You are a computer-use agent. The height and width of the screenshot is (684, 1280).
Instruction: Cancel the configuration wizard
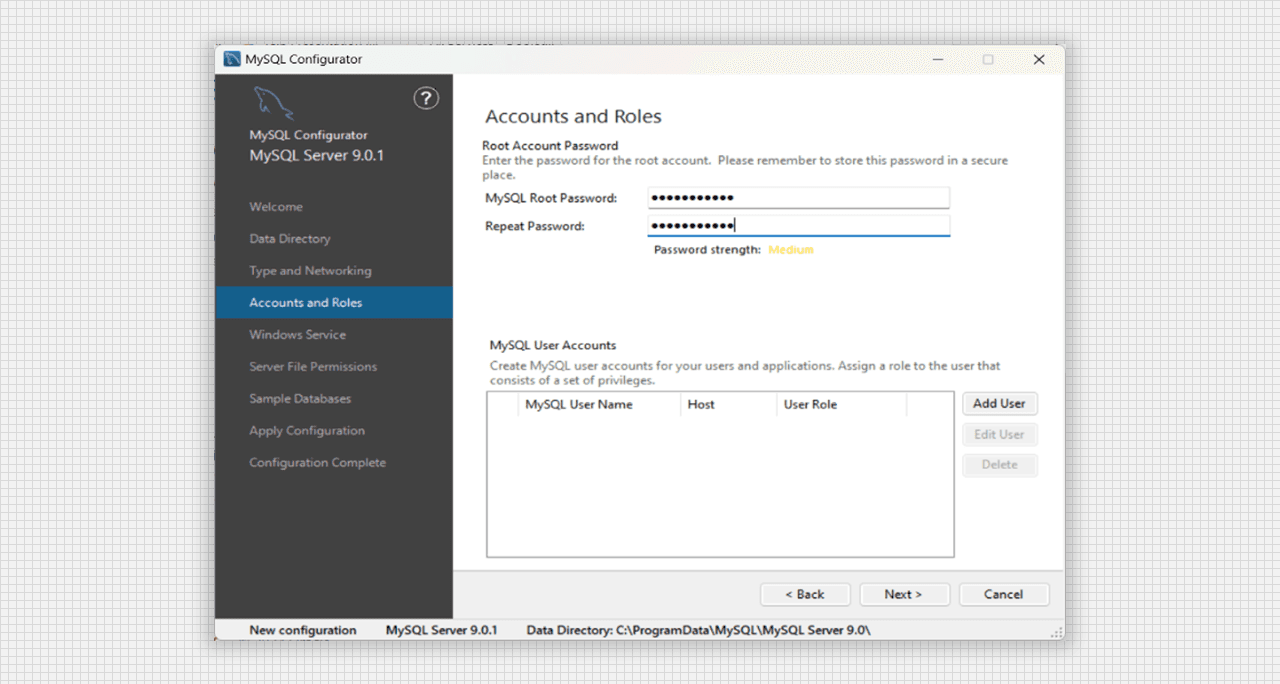1004,594
